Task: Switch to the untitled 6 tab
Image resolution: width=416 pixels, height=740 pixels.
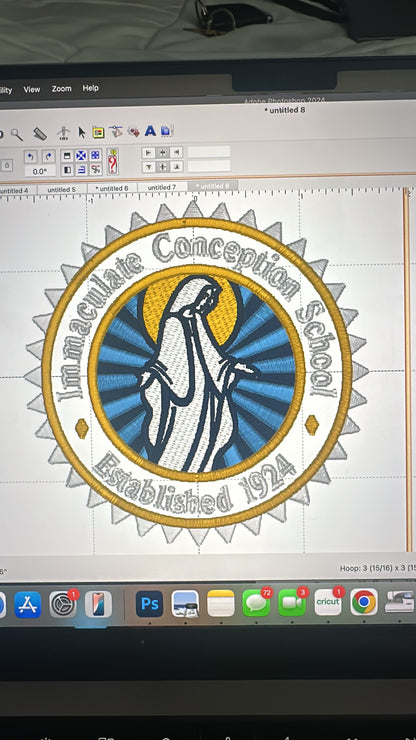Action: click(112, 188)
